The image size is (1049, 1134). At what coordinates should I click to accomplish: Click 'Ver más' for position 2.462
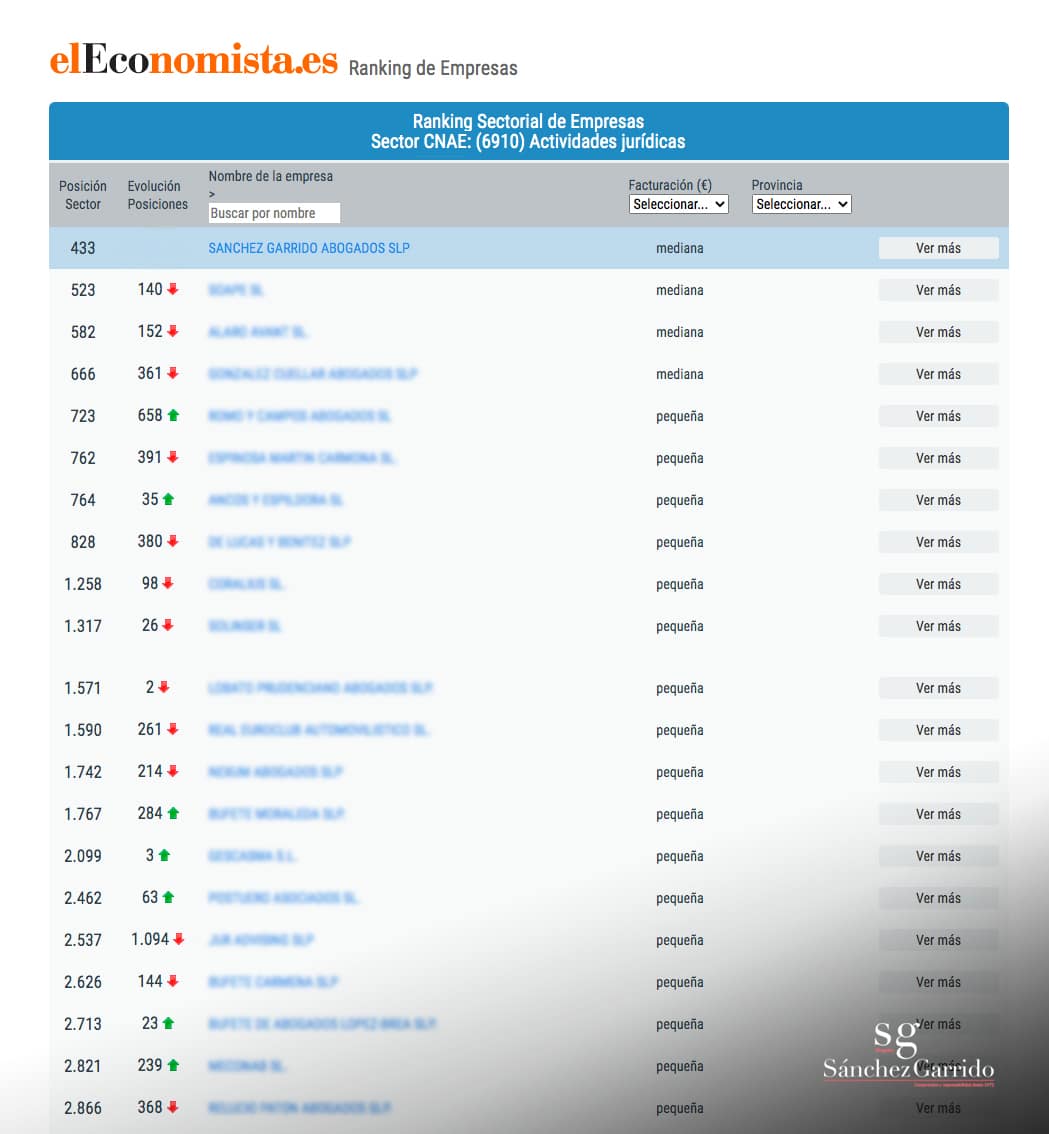938,898
